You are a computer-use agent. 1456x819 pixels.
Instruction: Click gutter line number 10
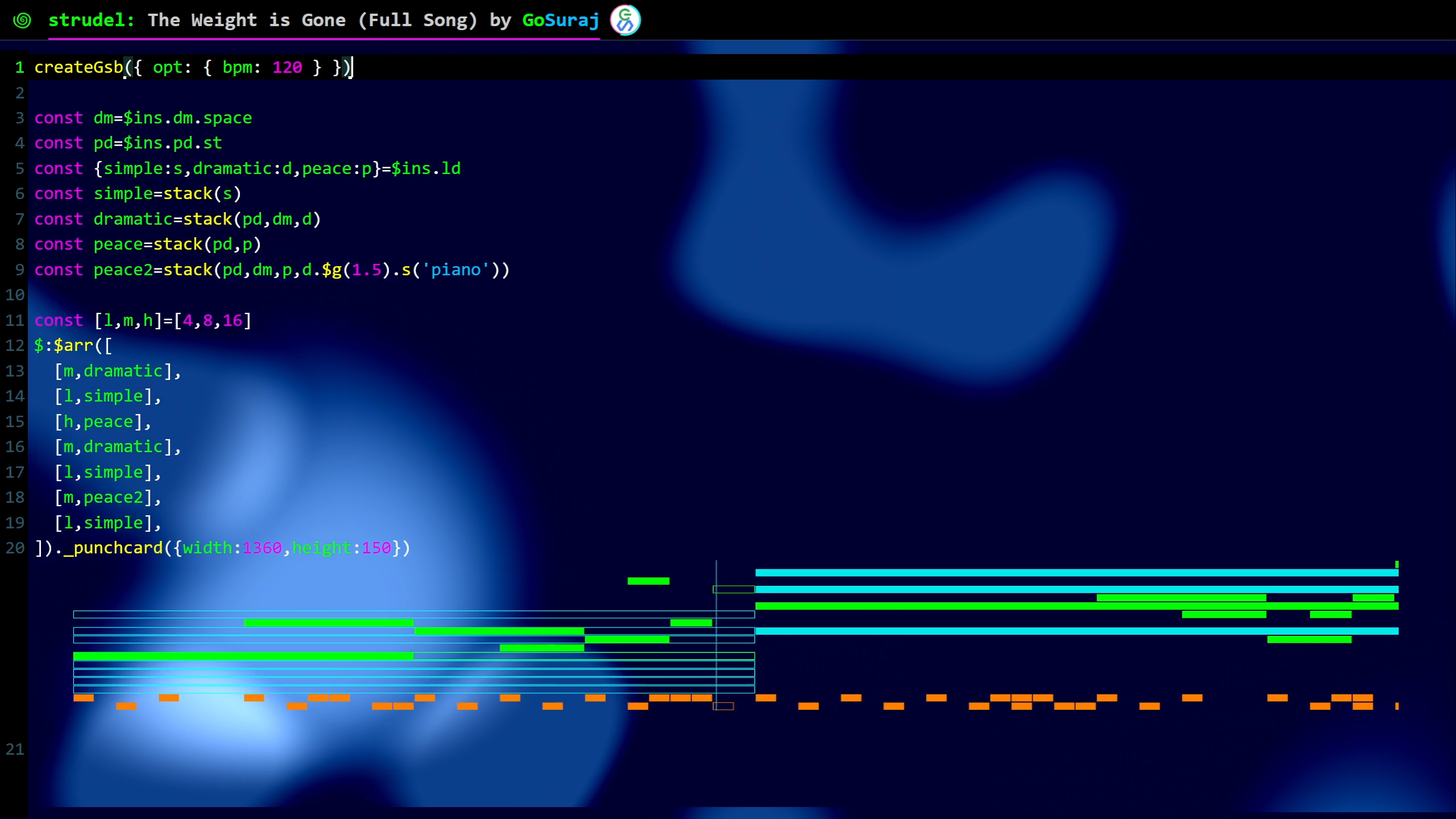[15, 295]
